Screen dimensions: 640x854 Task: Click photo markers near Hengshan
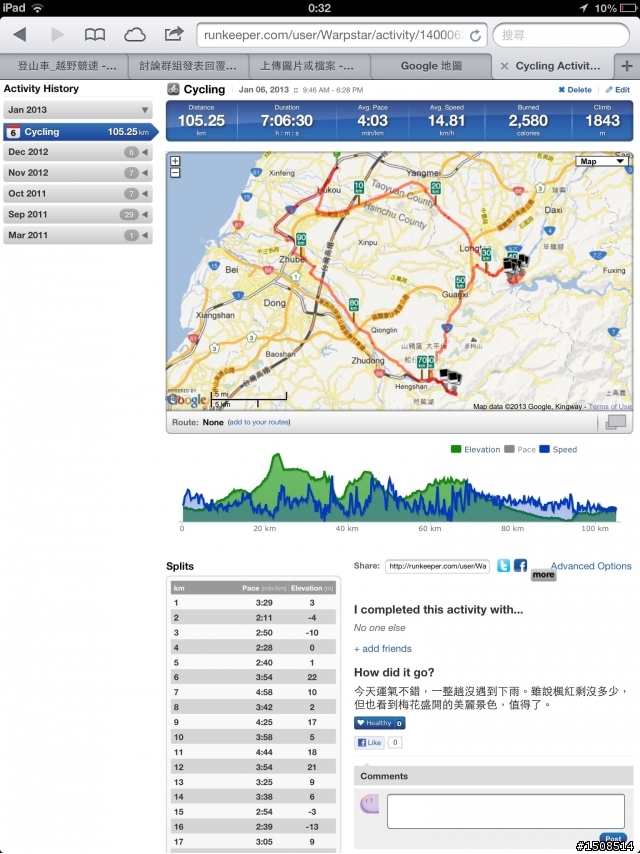450,376
